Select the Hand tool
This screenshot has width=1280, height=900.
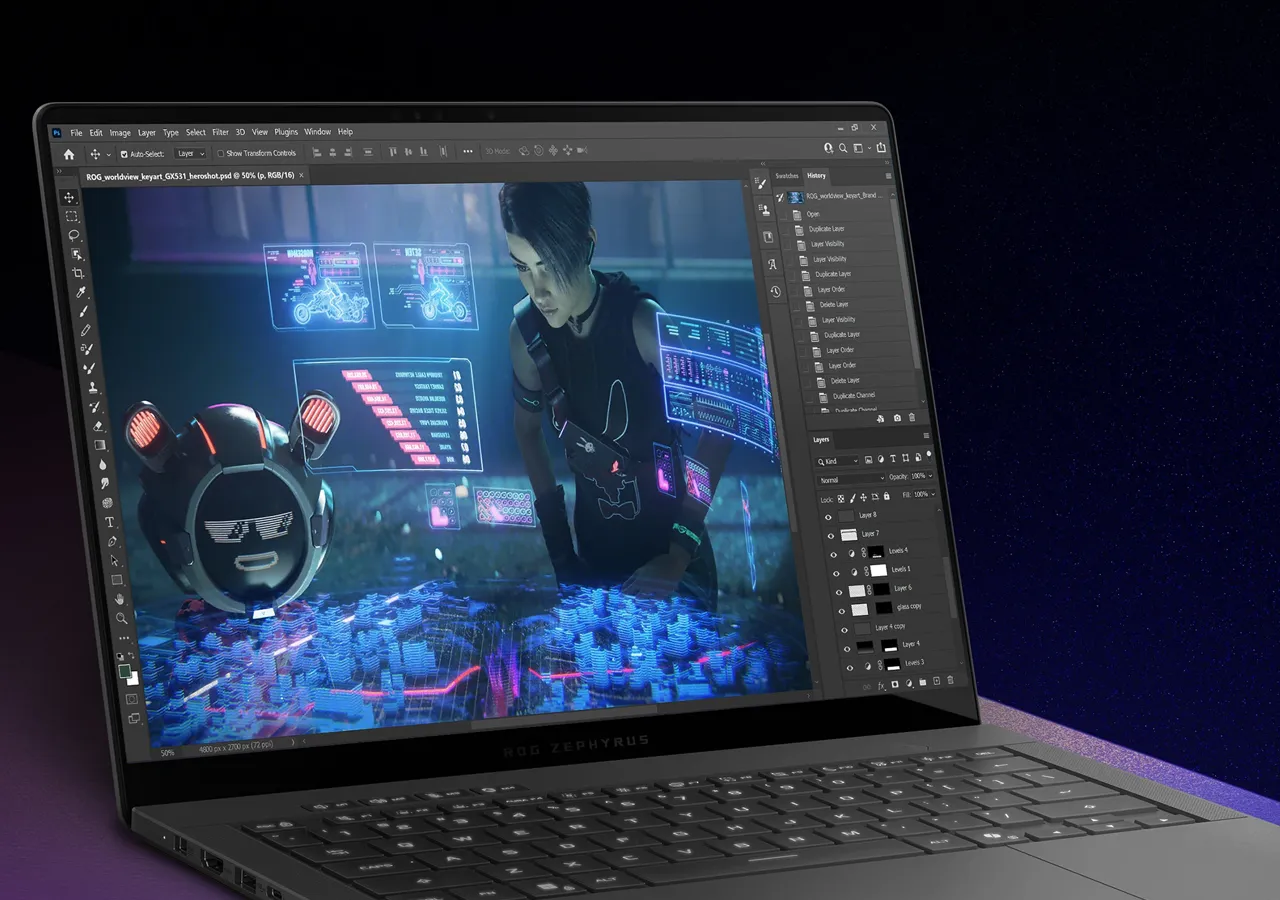[120, 598]
